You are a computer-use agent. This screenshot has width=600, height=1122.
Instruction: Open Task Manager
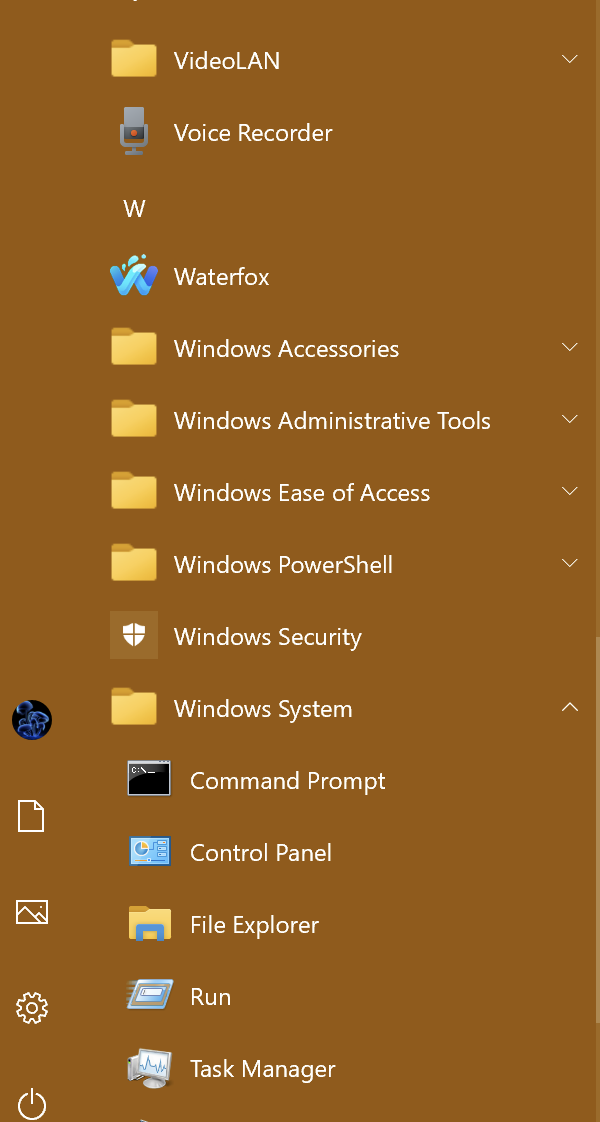coord(262,1068)
